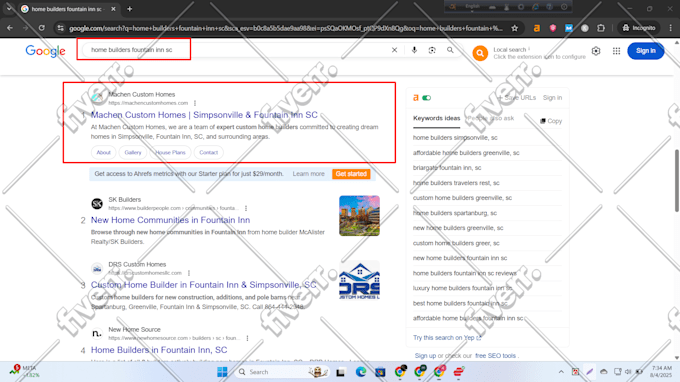This screenshot has width=680, height=382.
Task: Toggle the Ahrefs sidebar green switch
Action: [427, 98]
